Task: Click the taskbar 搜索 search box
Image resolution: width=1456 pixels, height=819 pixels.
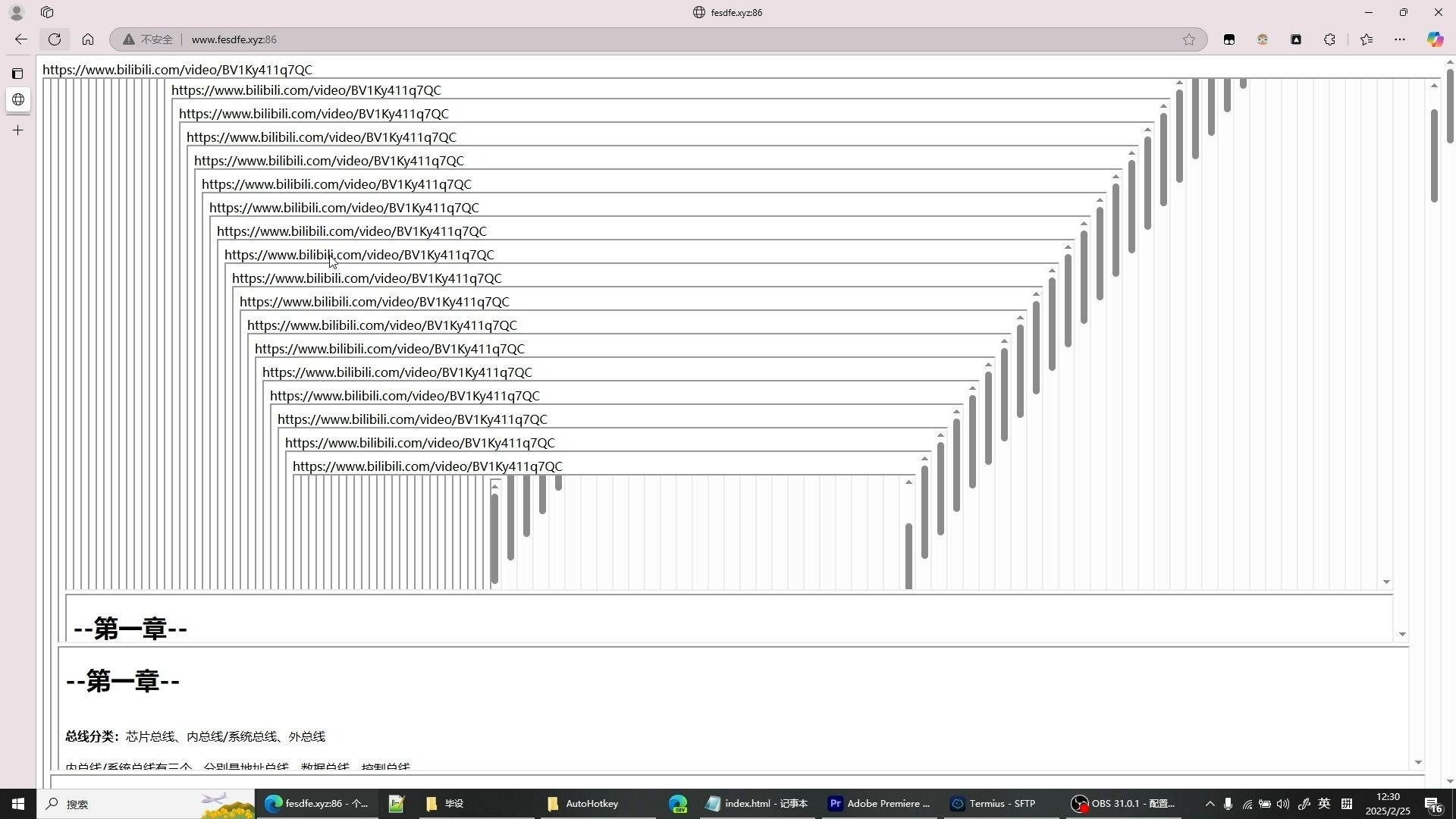Action: click(x=144, y=804)
